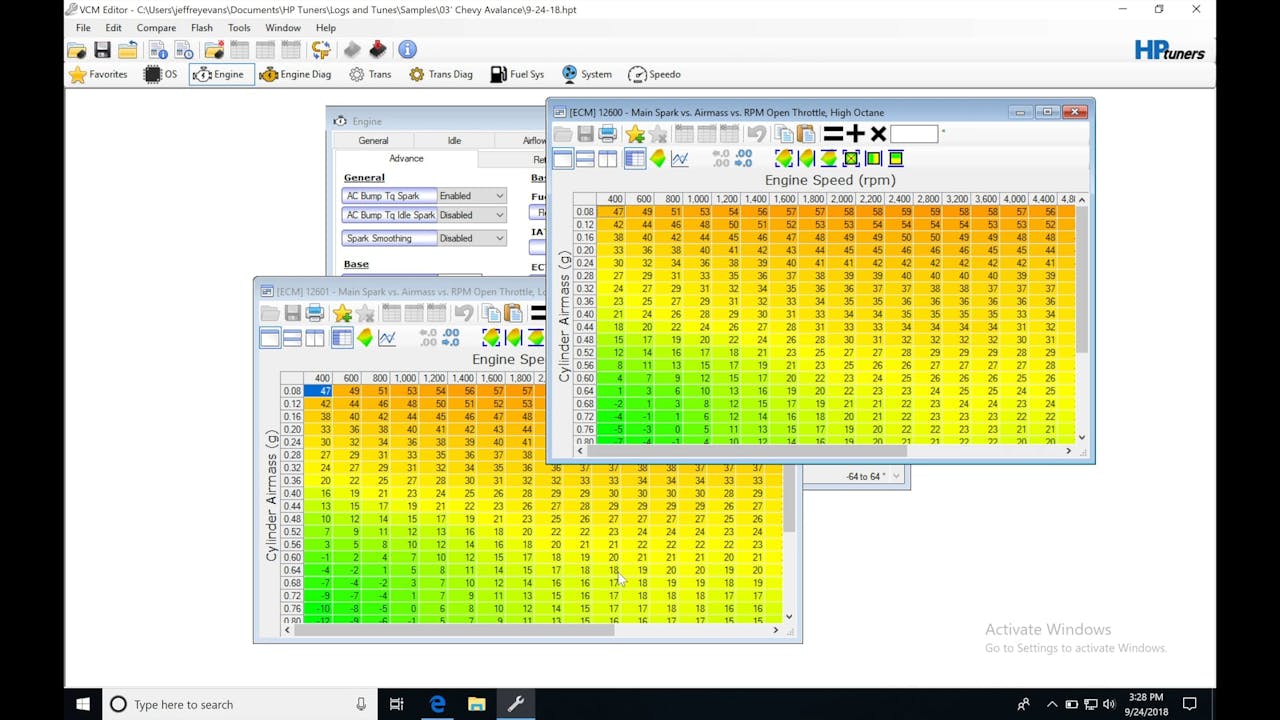The width and height of the screenshot is (1280, 720).
Task: Switch to the Fuel Sys section
Action: [x=517, y=74]
